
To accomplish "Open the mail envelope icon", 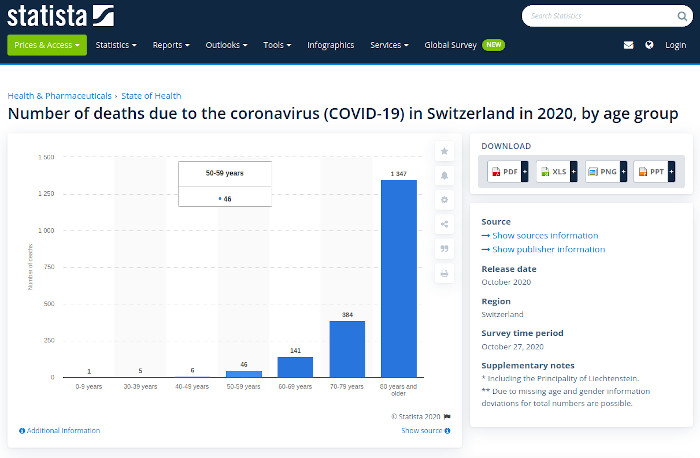I will [x=628, y=45].
